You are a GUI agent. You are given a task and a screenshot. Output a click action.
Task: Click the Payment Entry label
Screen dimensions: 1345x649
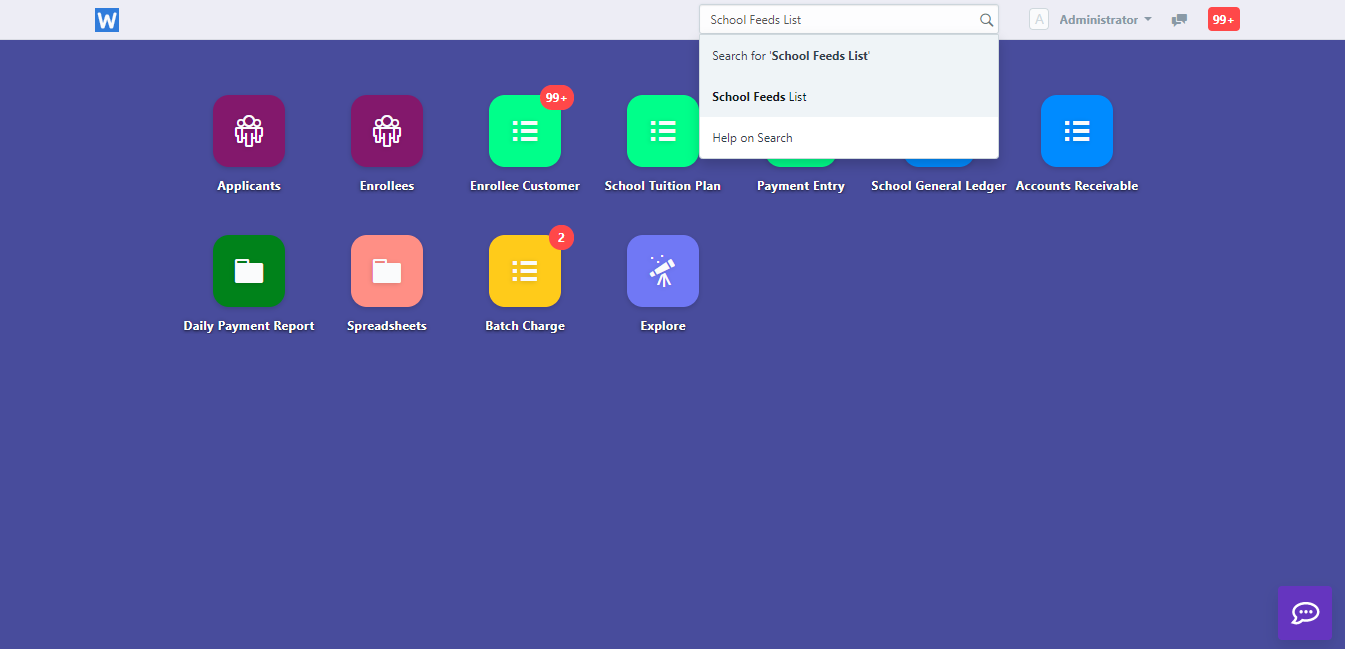[801, 186]
